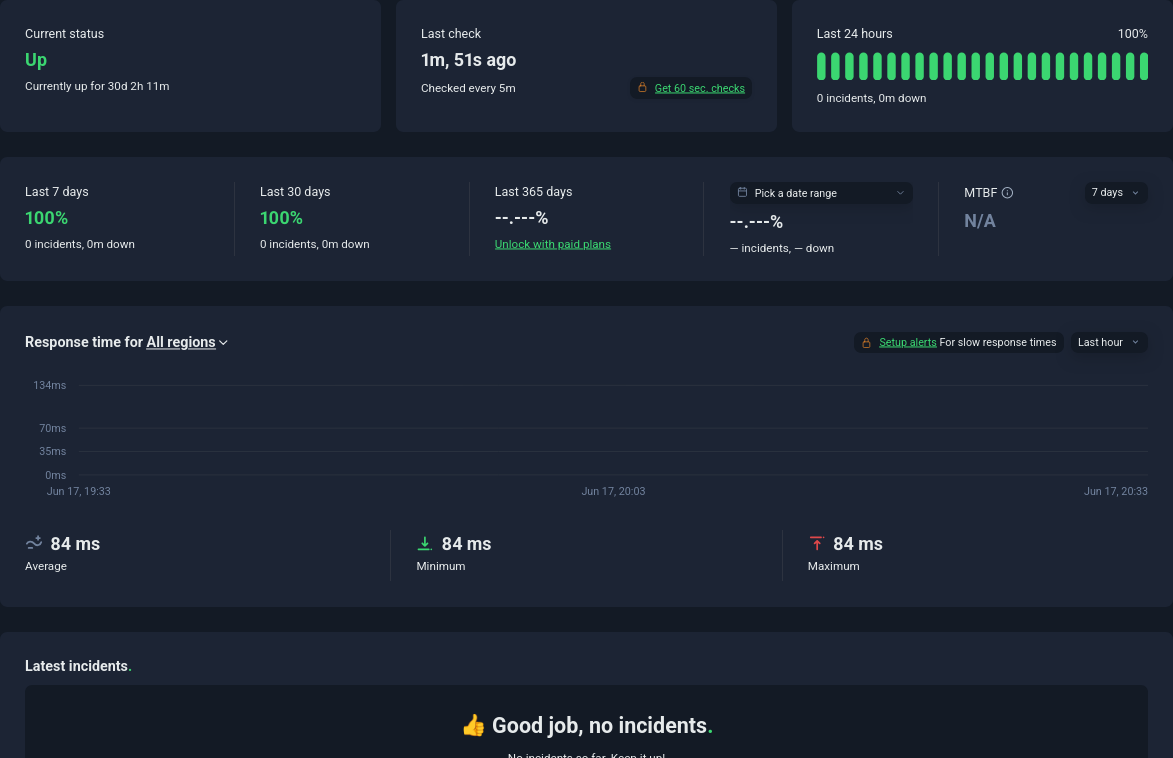Screen dimensions: 1173x758
Task: Click the Currently up for 30d 2h 11m text
Action: point(97,86)
